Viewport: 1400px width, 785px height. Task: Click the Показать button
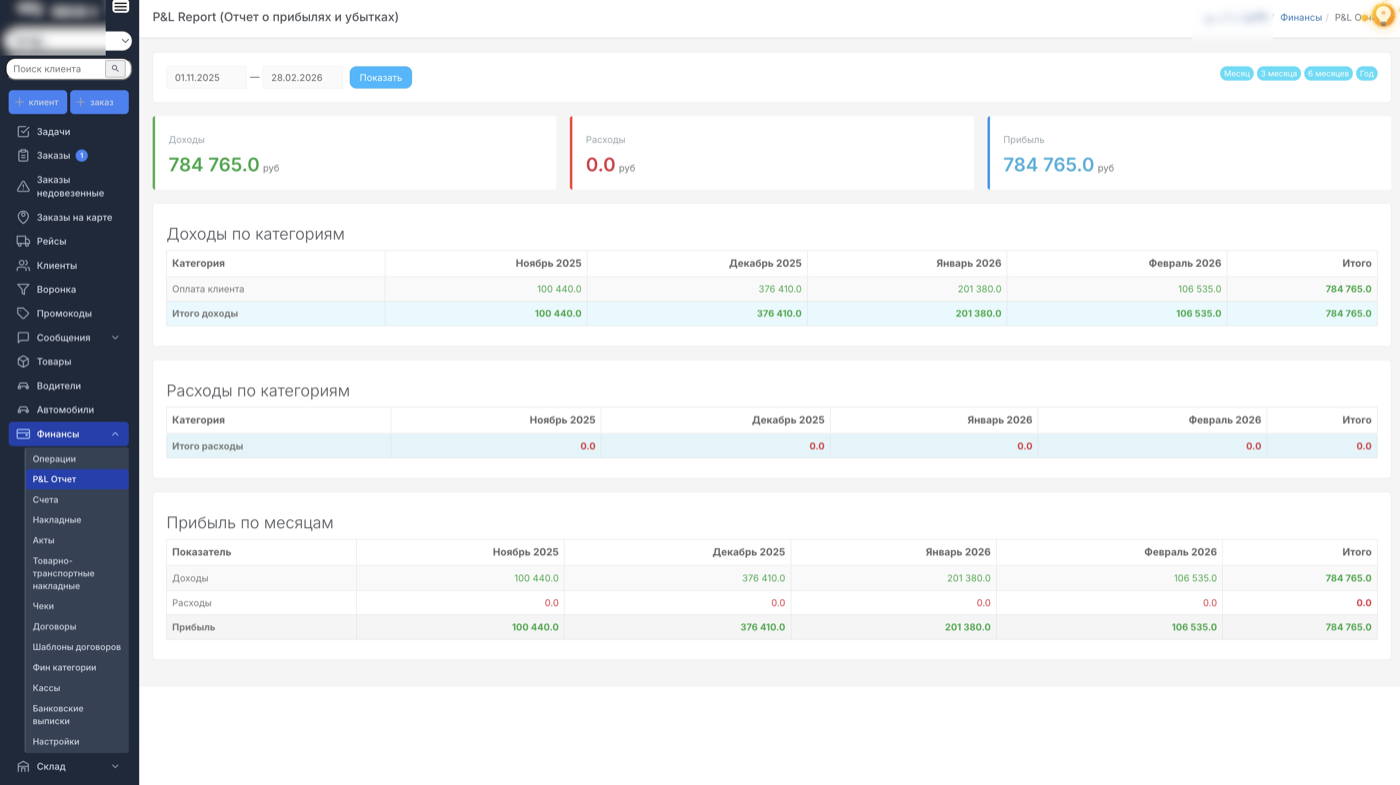(x=380, y=77)
